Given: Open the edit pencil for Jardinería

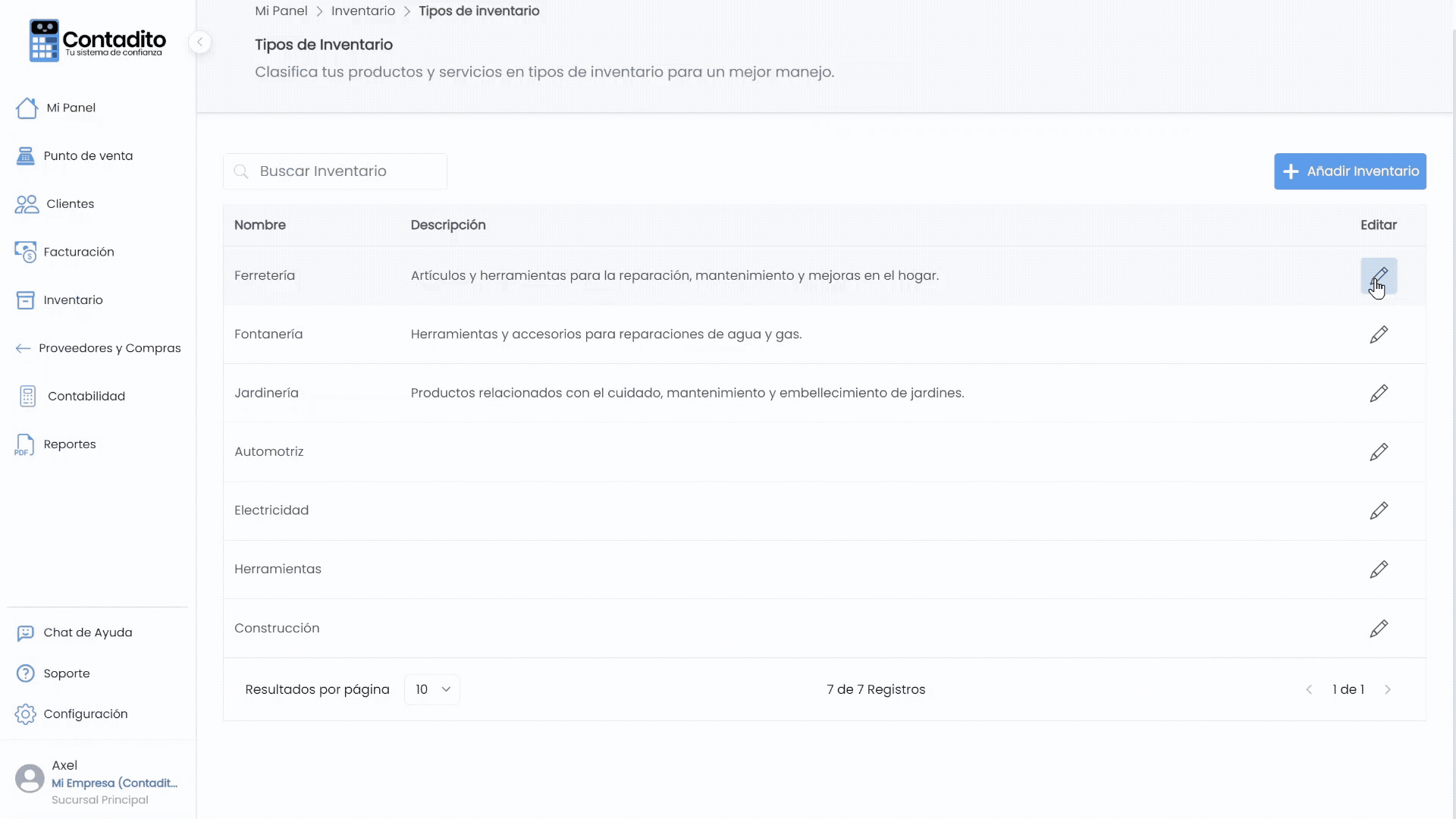Looking at the screenshot, I should coord(1379,393).
